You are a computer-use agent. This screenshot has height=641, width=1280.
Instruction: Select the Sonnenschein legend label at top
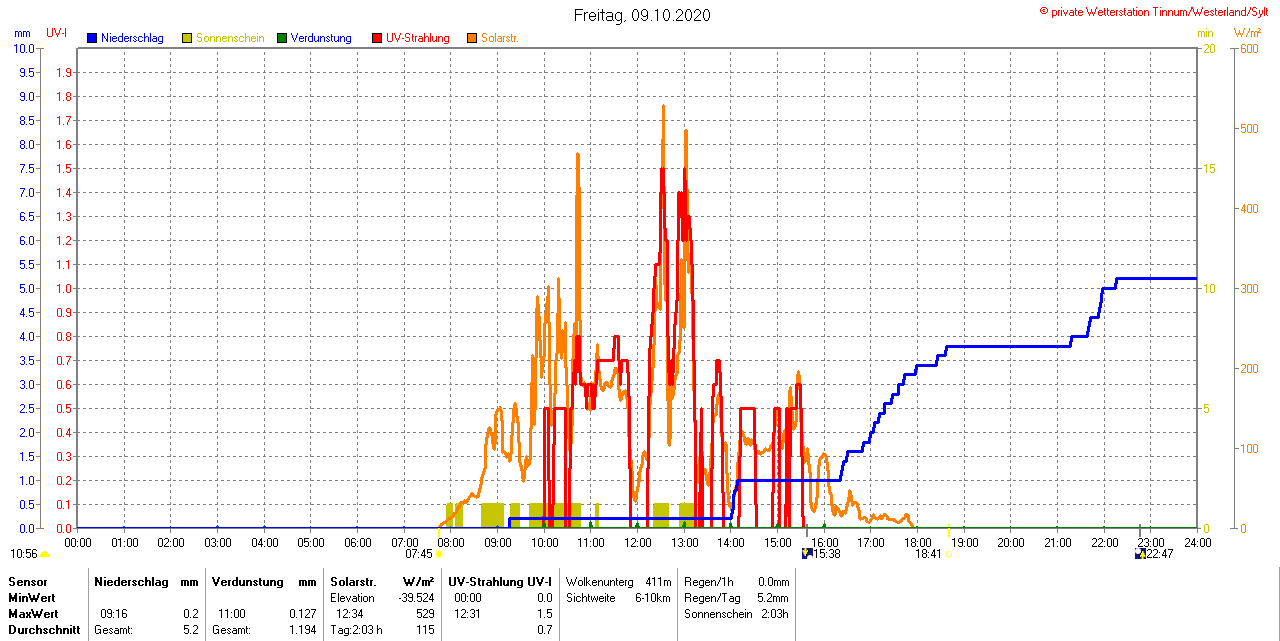[x=230, y=38]
